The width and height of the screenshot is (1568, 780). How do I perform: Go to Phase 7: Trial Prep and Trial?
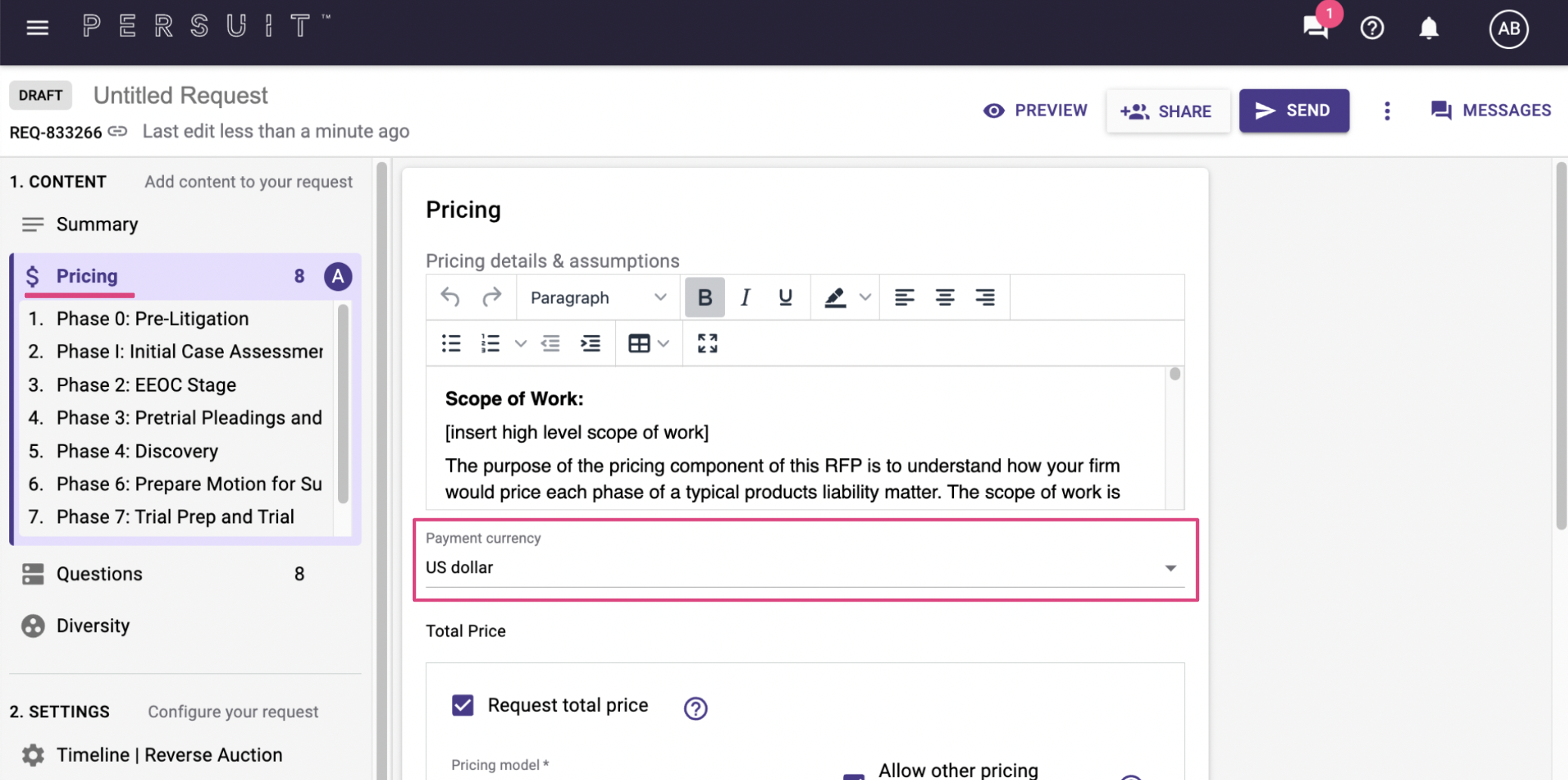coord(175,517)
